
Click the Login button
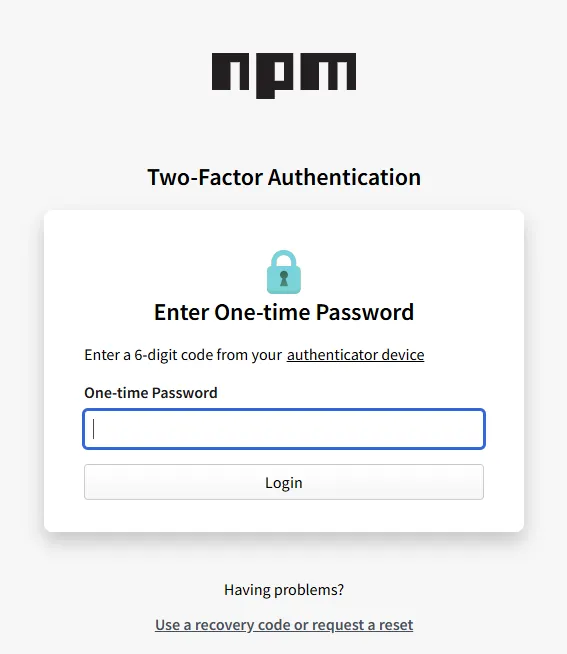(284, 482)
